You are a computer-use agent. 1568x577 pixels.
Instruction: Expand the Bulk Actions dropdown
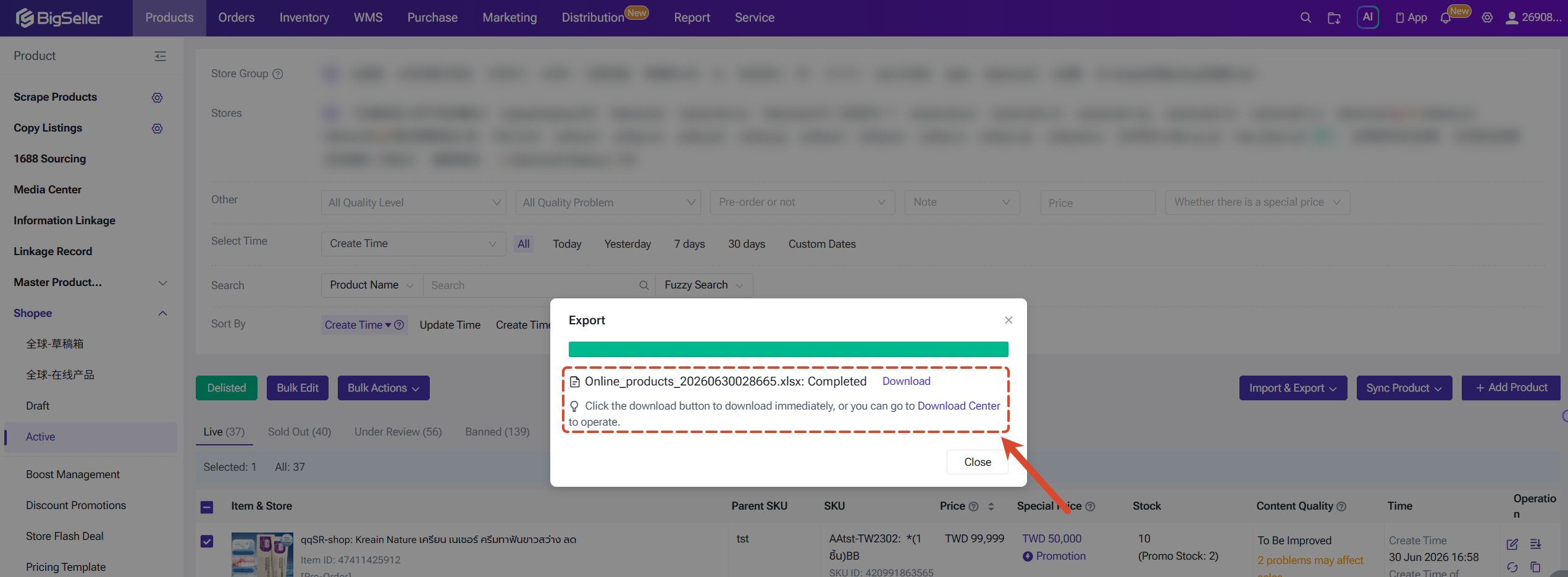click(x=384, y=388)
